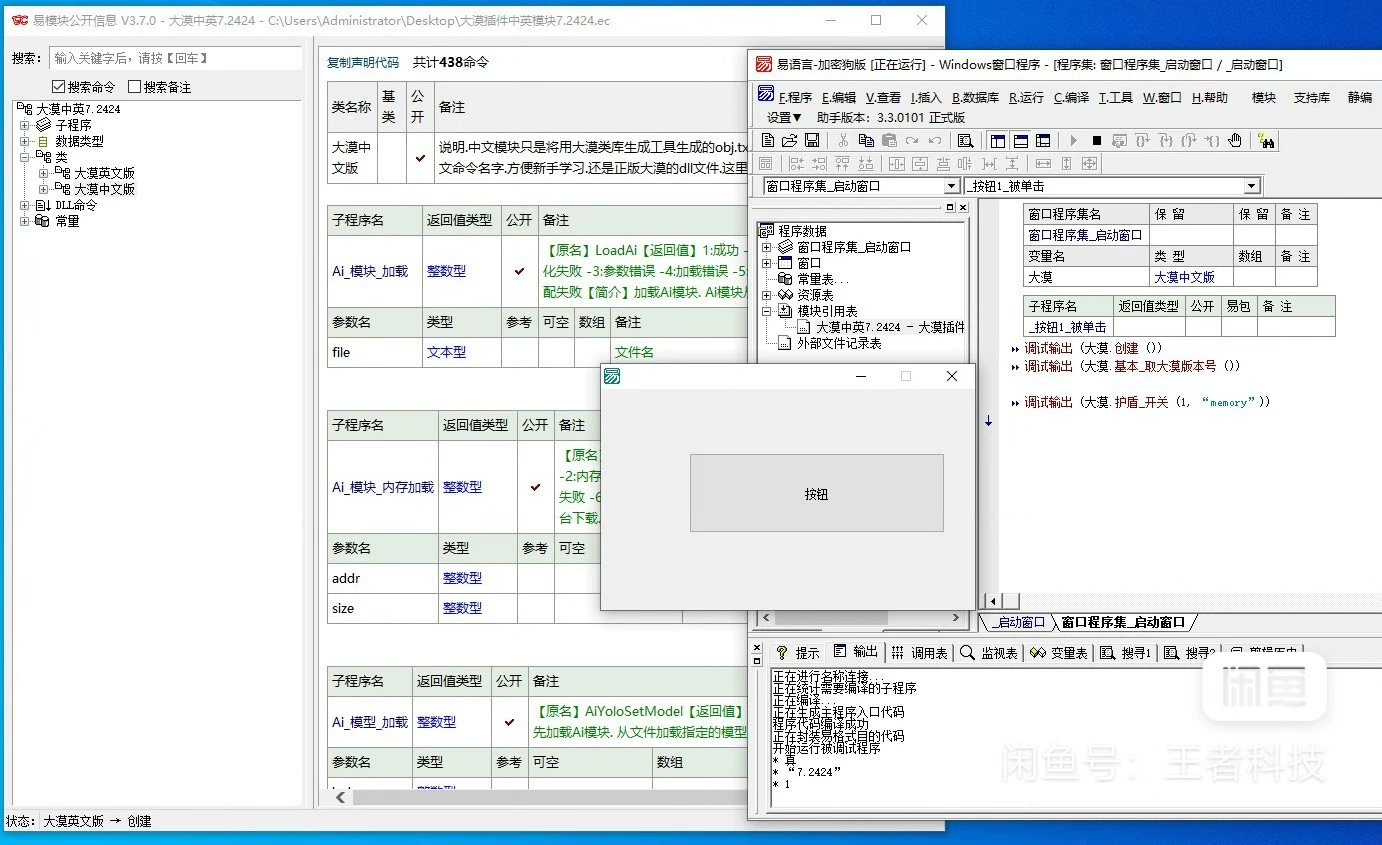The width and height of the screenshot is (1382, 845).
Task: Expand the 资源表 node in program tree
Action: [767, 295]
